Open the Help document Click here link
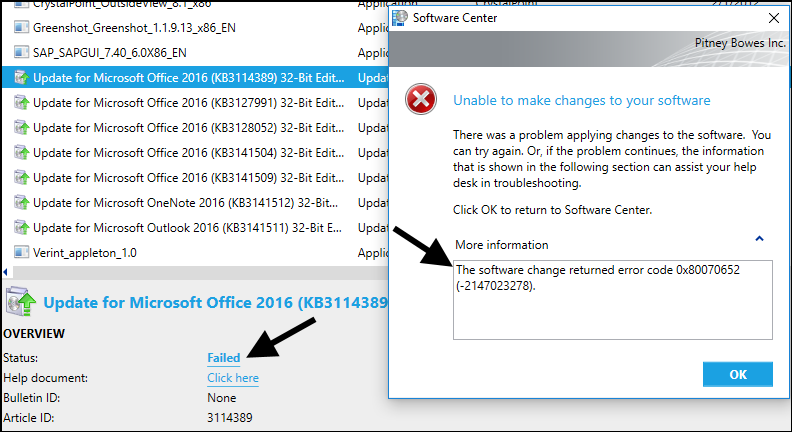The width and height of the screenshot is (792, 432). point(233,378)
